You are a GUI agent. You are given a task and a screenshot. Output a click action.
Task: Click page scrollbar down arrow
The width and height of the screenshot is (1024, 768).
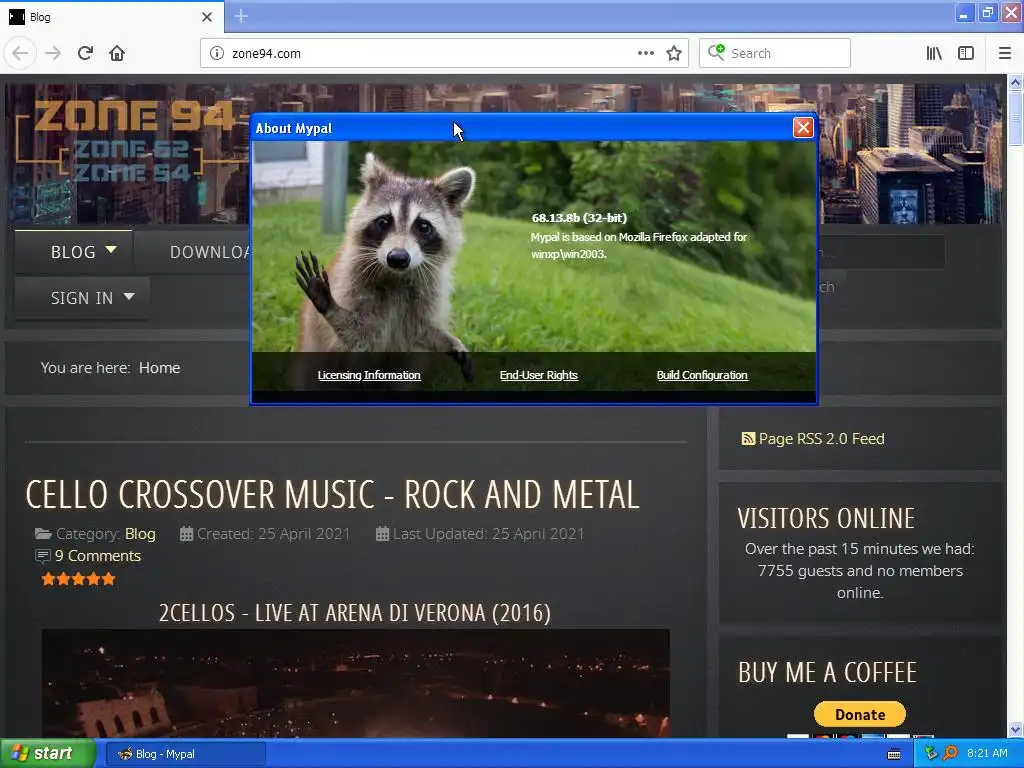[1015, 729]
